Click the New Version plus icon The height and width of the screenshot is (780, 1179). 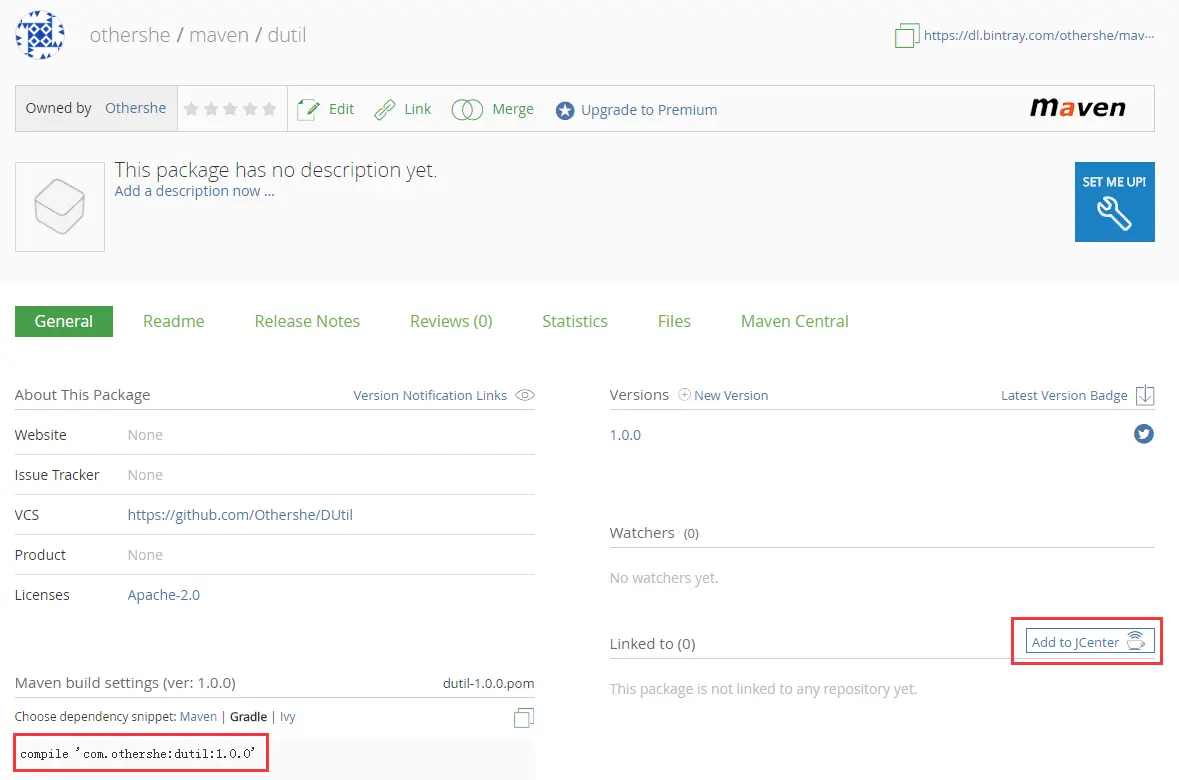(684, 394)
